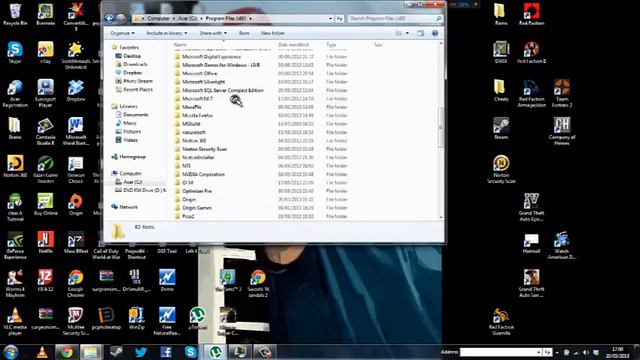Open Skype desktop shortcut
Screen dimensions: 640x360
coord(15,53)
